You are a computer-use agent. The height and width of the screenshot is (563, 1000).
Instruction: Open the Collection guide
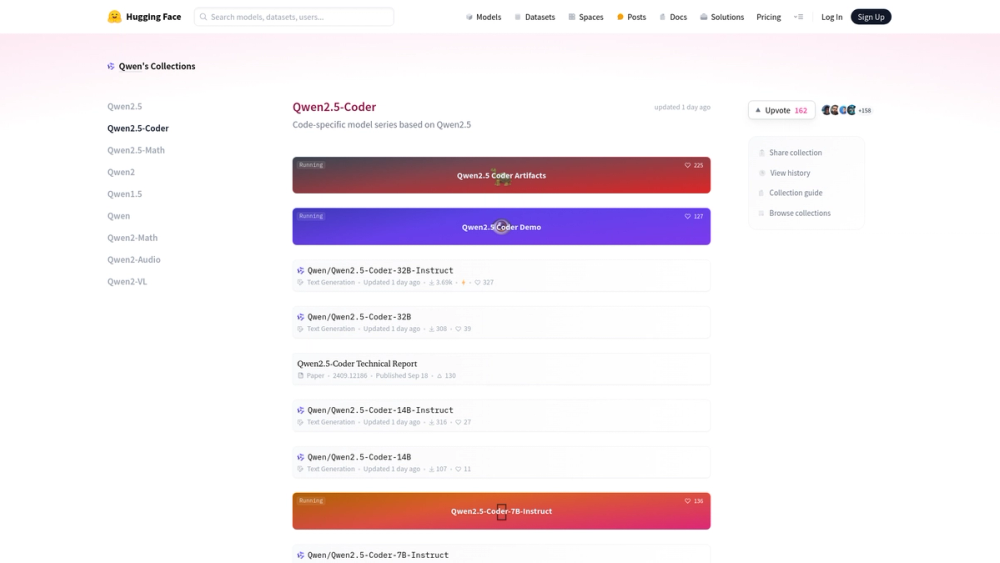[795, 193]
